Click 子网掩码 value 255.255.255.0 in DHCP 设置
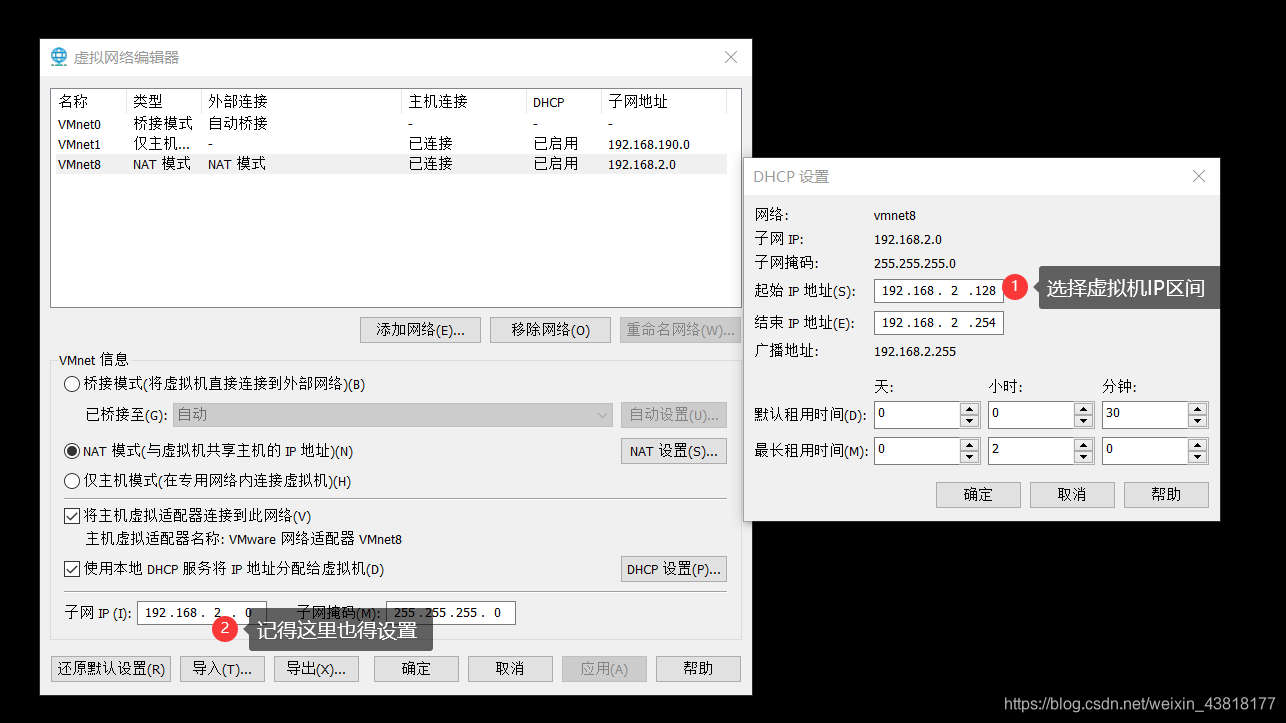This screenshot has height=723, width=1286. click(915, 264)
